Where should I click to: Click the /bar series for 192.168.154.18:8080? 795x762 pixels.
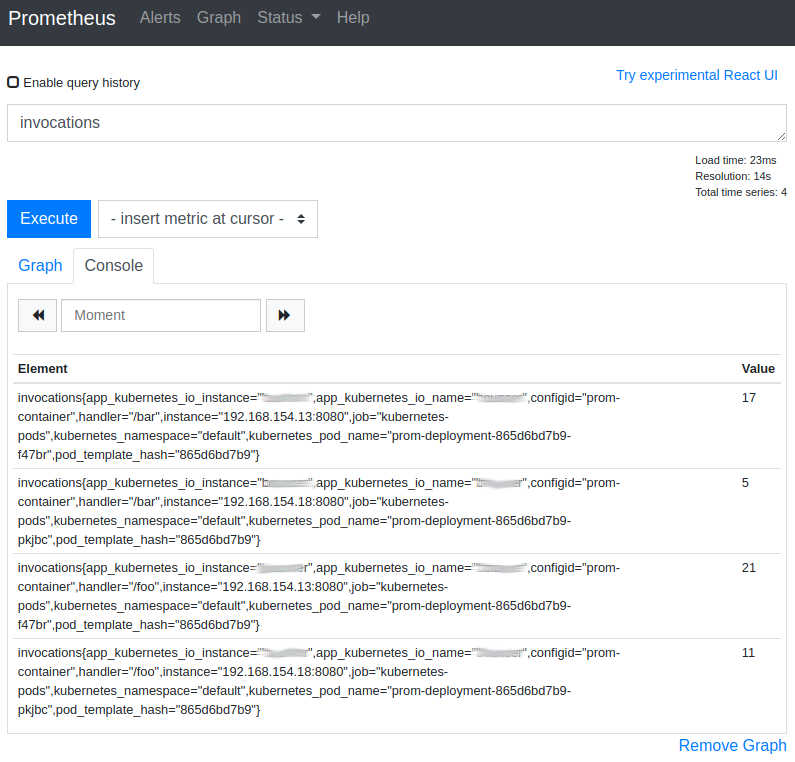click(x=319, y=511)
